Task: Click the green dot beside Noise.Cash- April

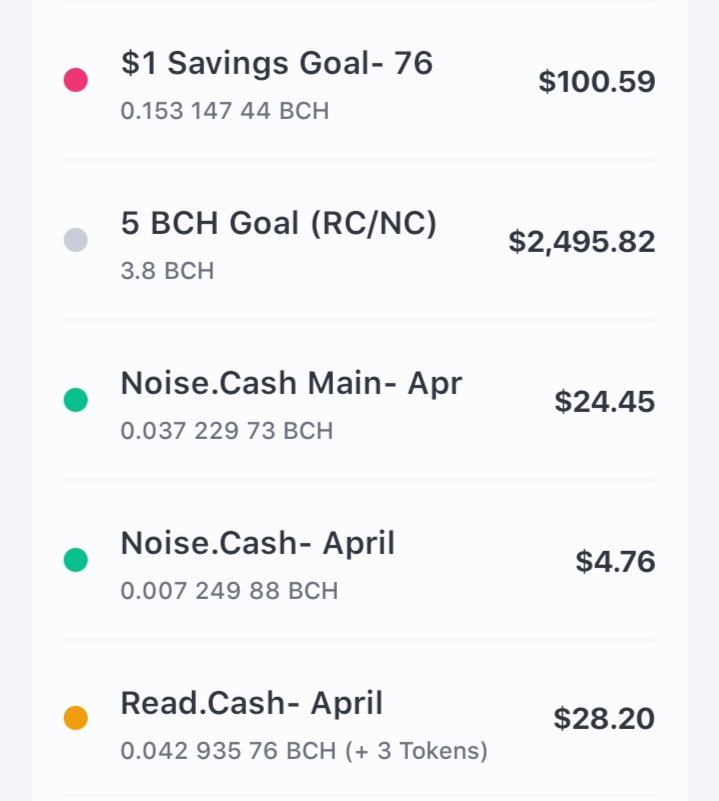Action: tap(76, 559)
